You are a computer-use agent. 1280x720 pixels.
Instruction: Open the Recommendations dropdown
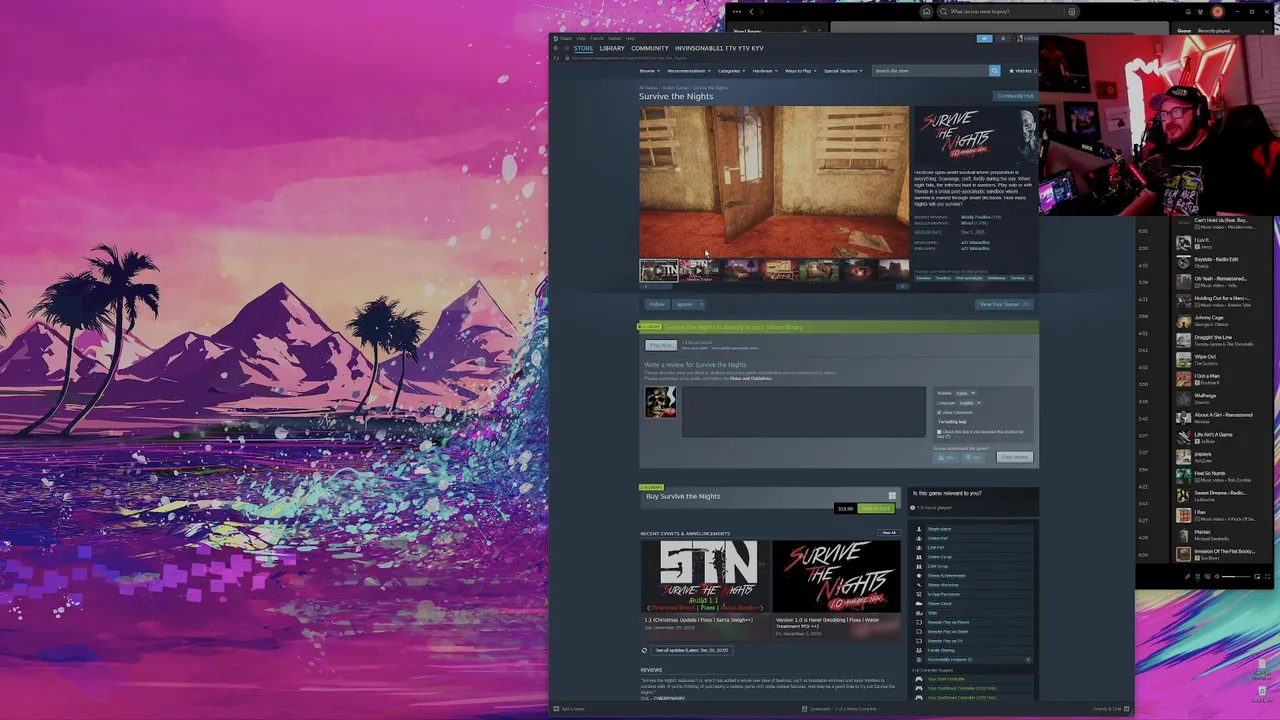(689, 71)
